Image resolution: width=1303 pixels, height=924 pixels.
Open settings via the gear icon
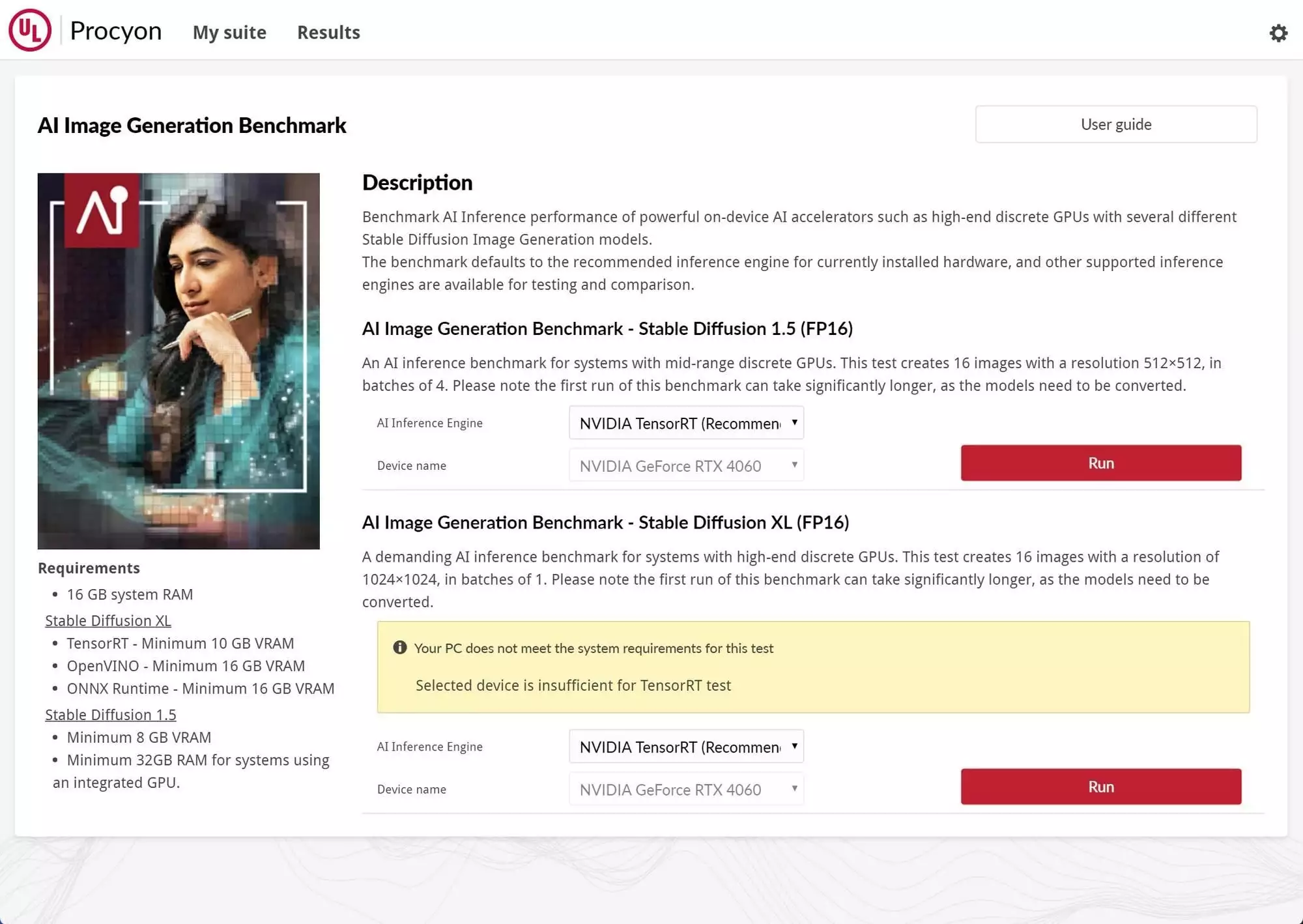1278,33
